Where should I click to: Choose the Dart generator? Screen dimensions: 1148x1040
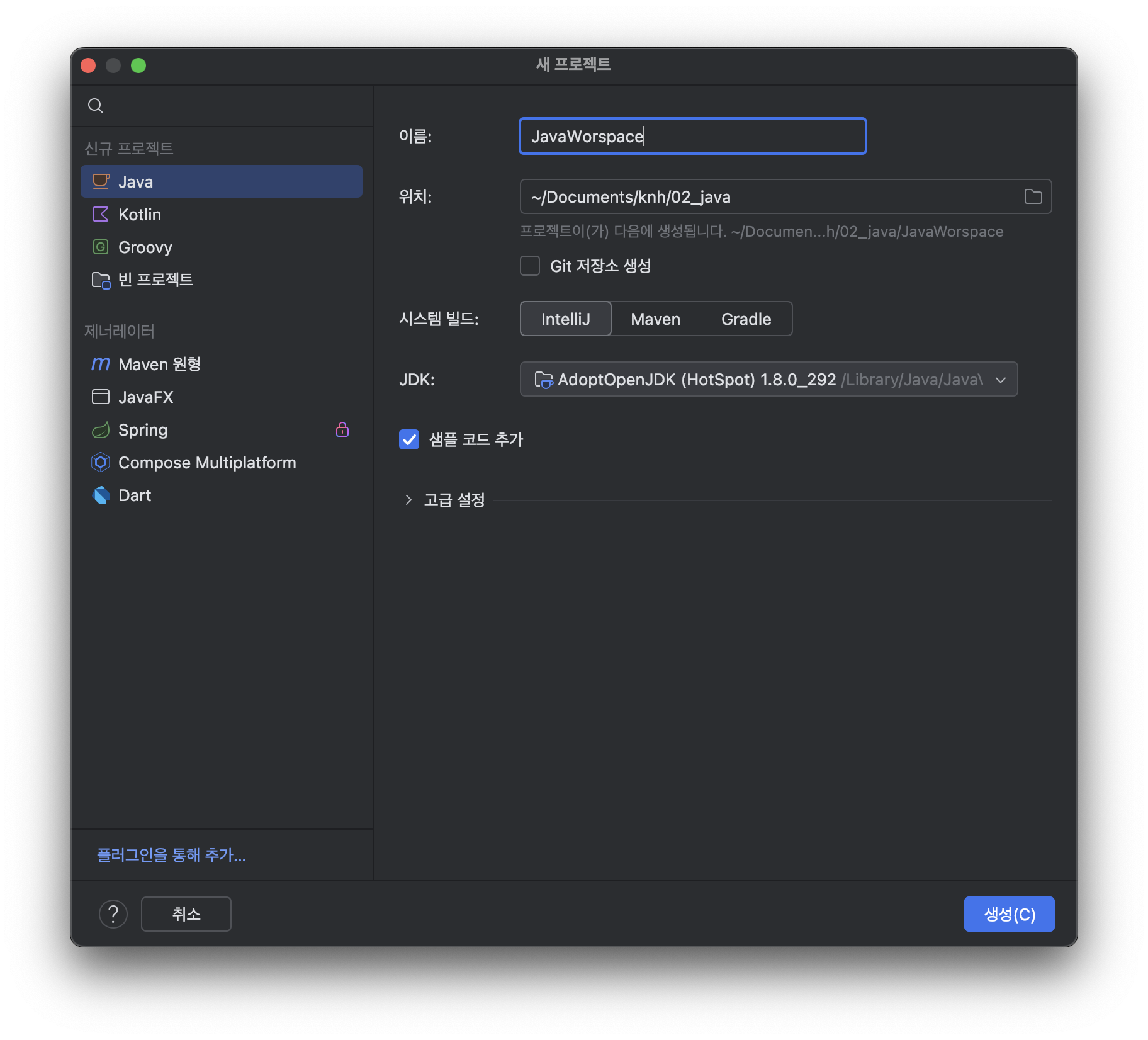point(222,495)
